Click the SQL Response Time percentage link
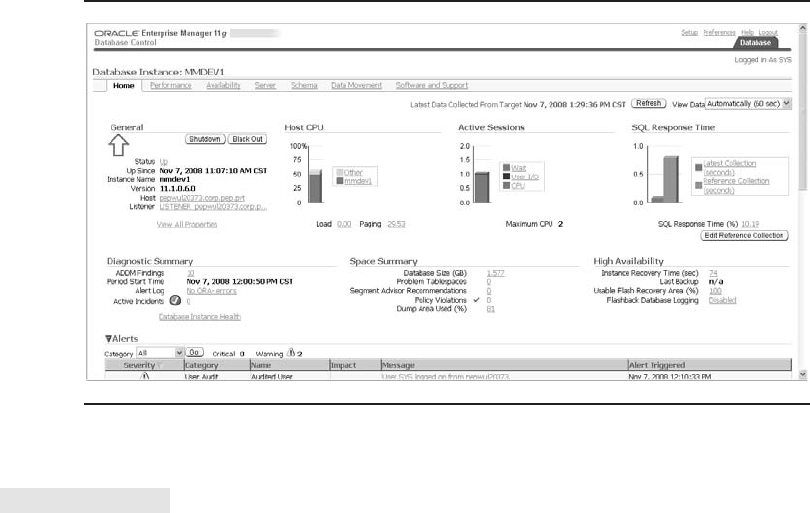Screen dimensions: 810x513 point(750,224)
